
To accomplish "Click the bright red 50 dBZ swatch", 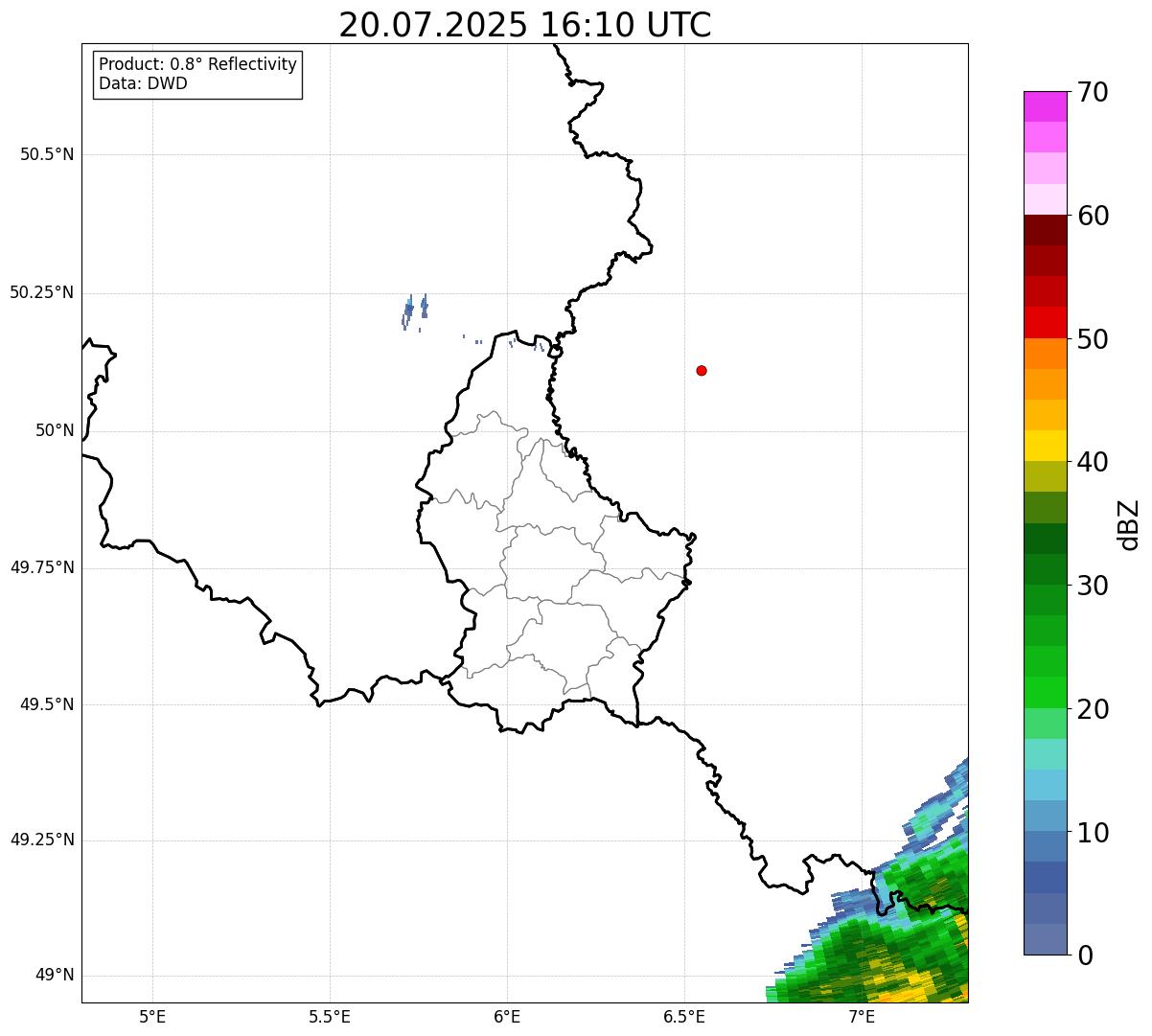I will coord(1045,322).
